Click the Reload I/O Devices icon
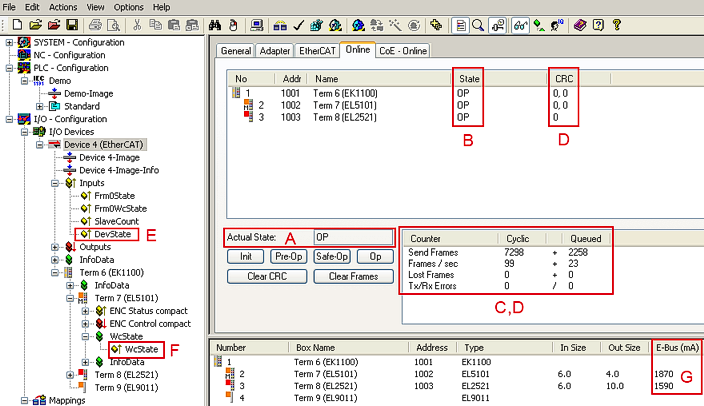Image resolution: width=704 pixels, height=406 pixels. click(376, 25)
